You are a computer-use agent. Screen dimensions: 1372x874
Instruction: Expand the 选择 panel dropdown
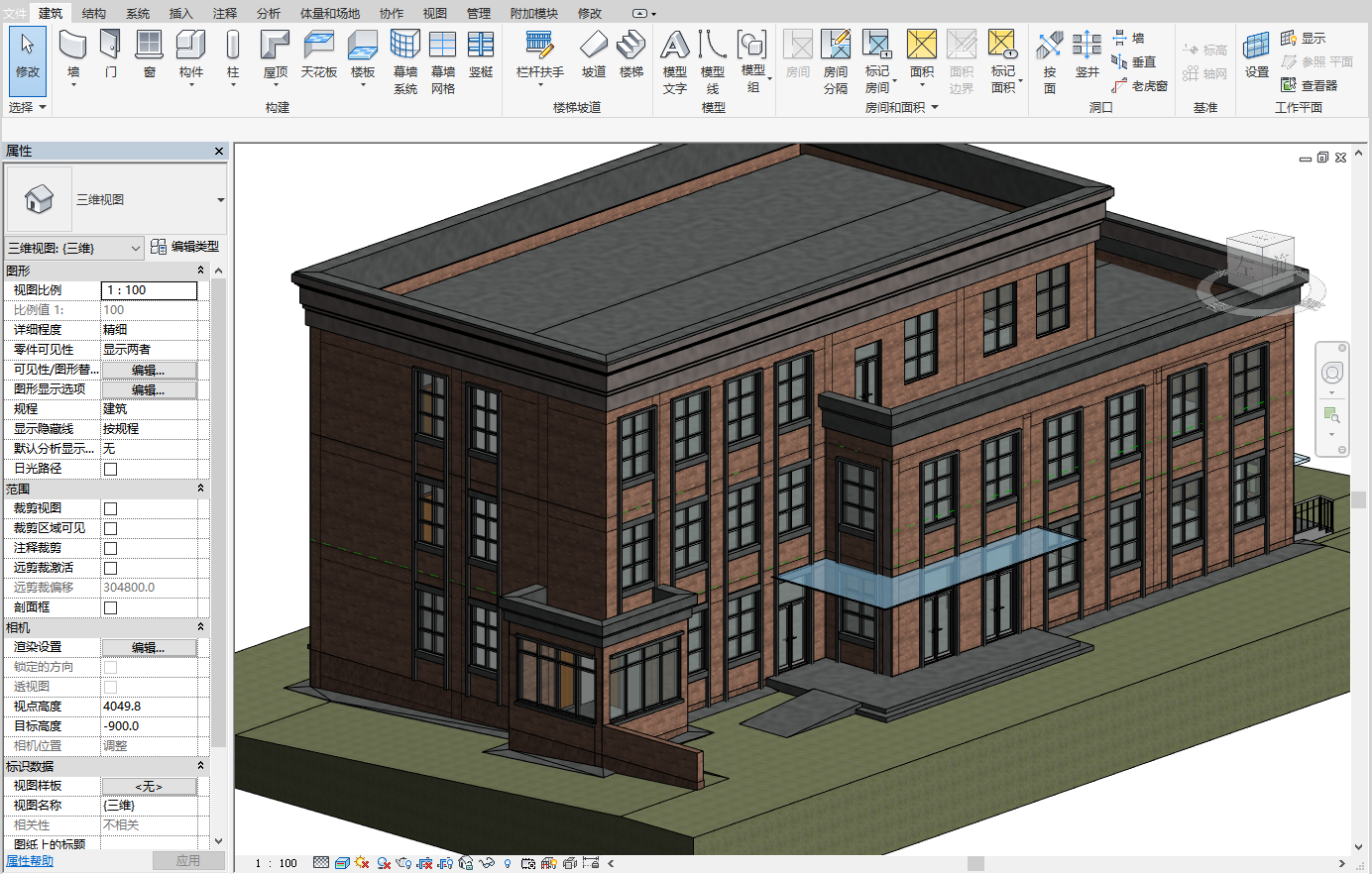28,107
